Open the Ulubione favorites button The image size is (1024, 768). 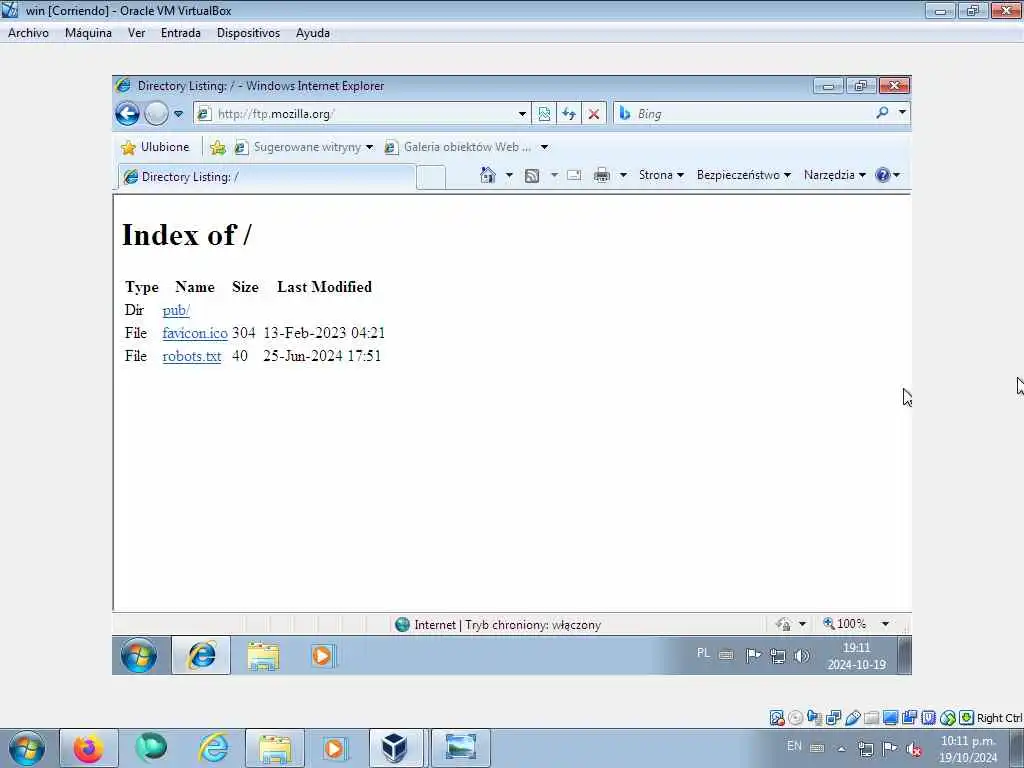click(x=155, y=147)
